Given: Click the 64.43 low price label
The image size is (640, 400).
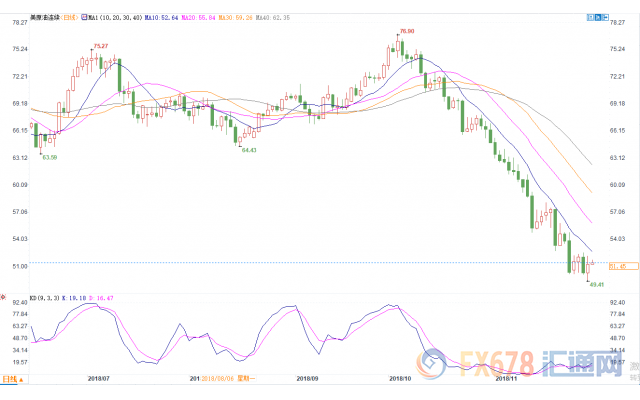Looking at the screenshot, I should pos(249,150).
